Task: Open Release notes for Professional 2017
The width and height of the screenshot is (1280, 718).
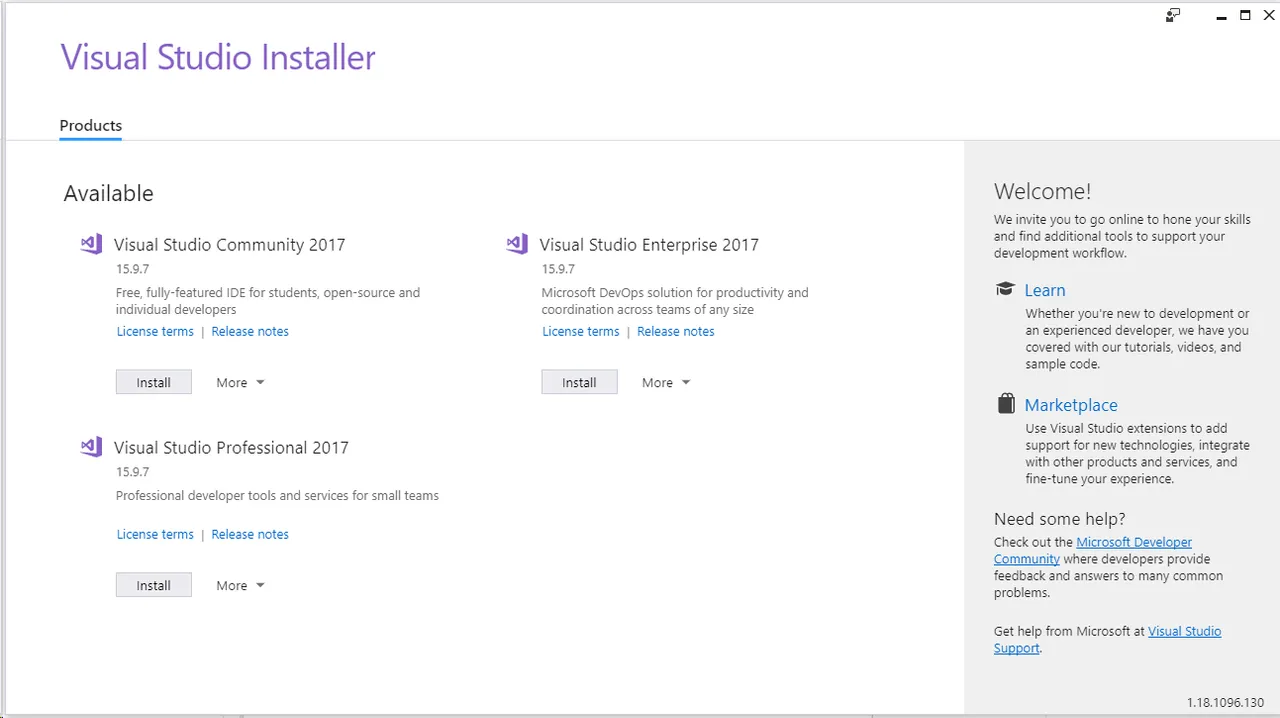Action: point(250,534)
